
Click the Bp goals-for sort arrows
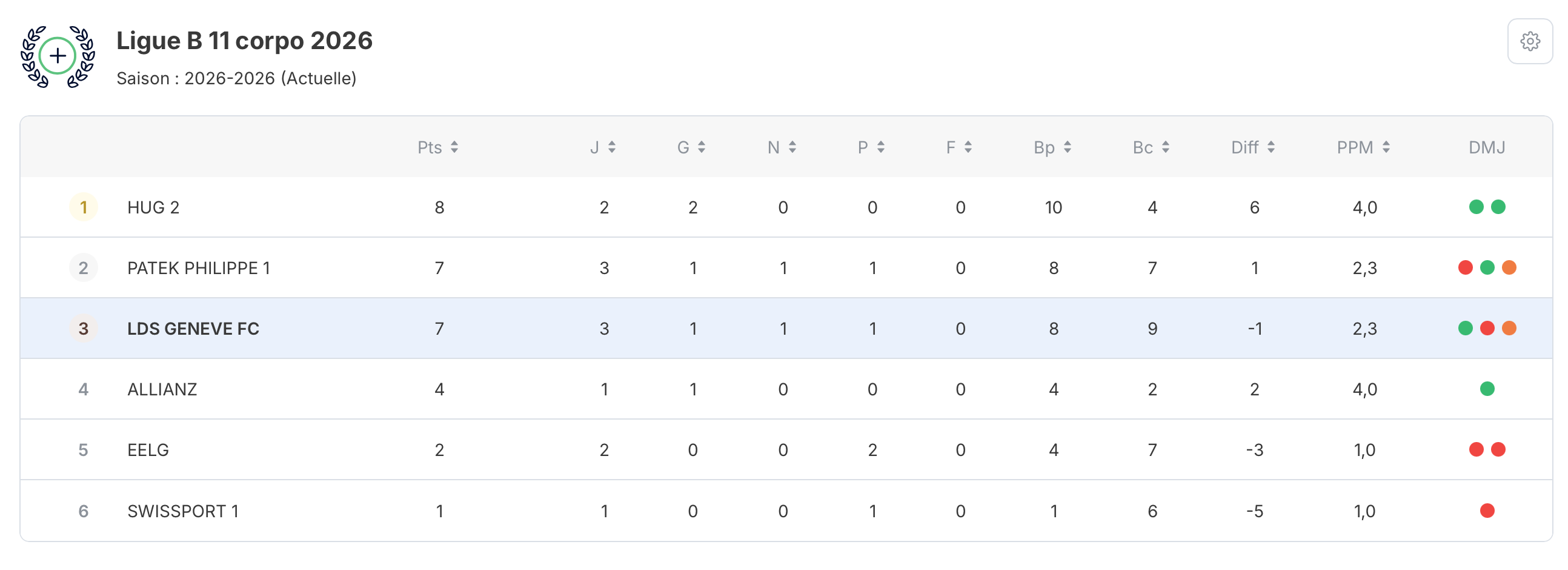tap(1068, 147)
